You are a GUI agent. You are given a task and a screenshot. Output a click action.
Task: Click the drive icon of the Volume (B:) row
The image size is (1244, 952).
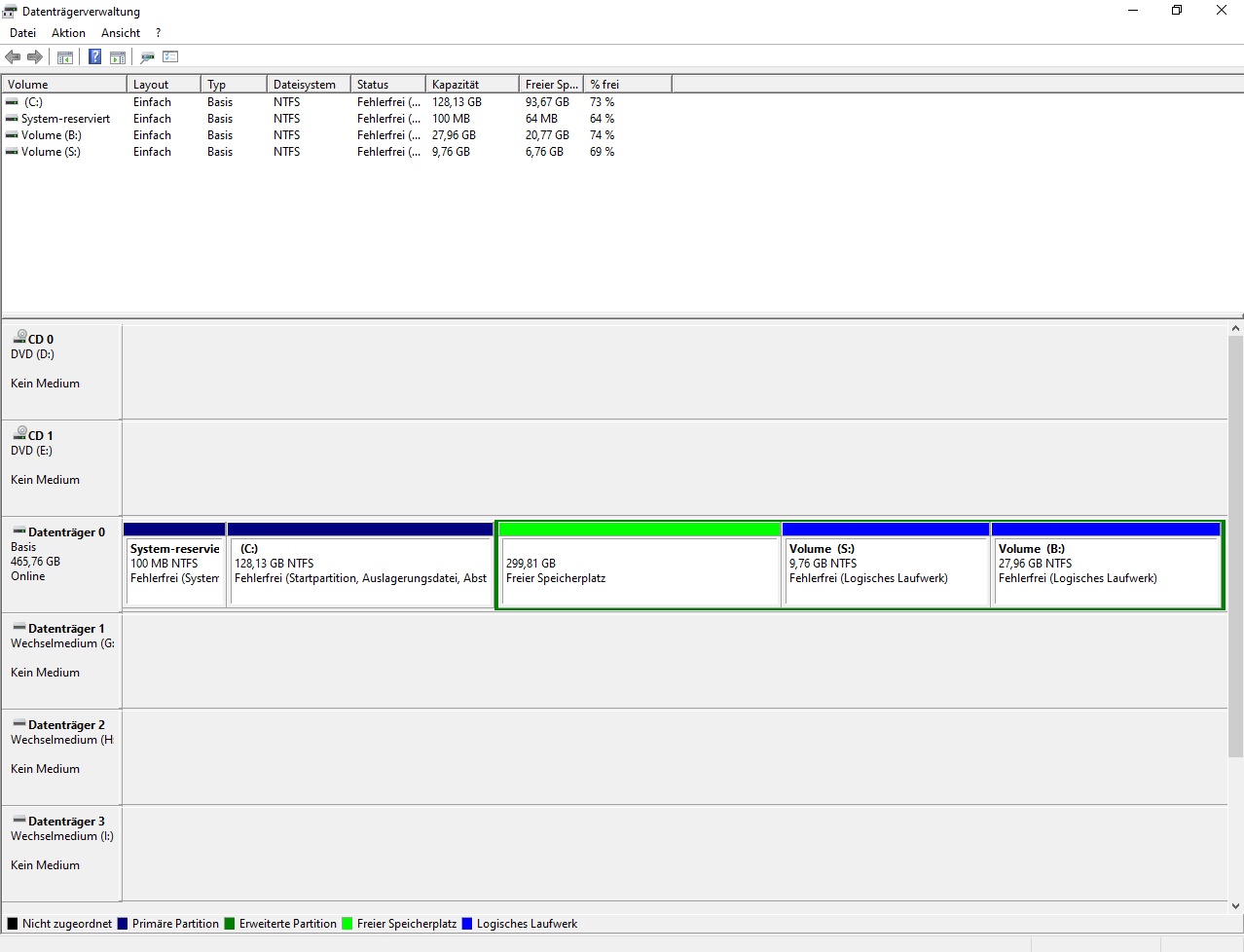[x=12, y=134]
